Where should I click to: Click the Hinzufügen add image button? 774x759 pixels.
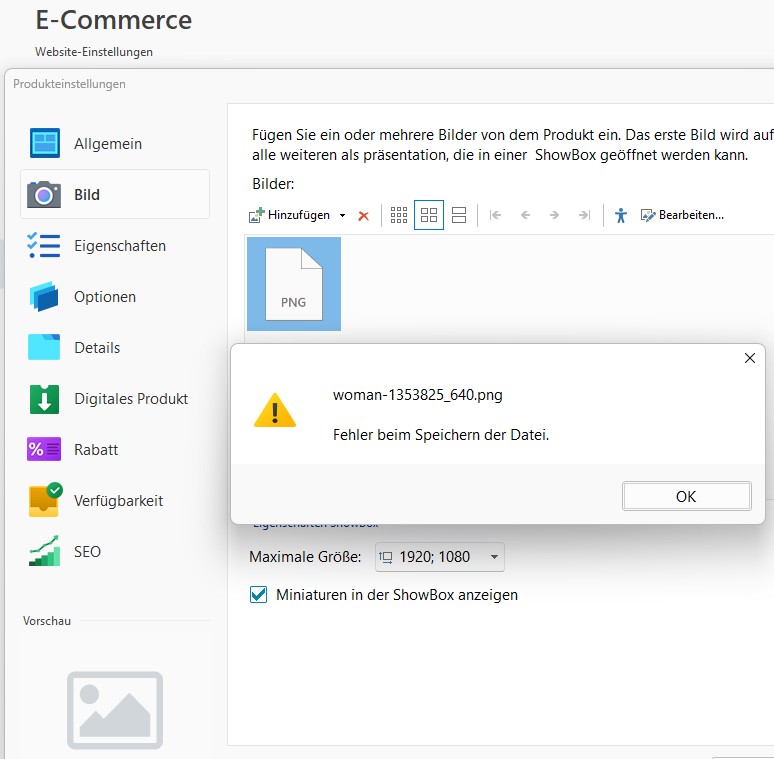coord(290,215)
